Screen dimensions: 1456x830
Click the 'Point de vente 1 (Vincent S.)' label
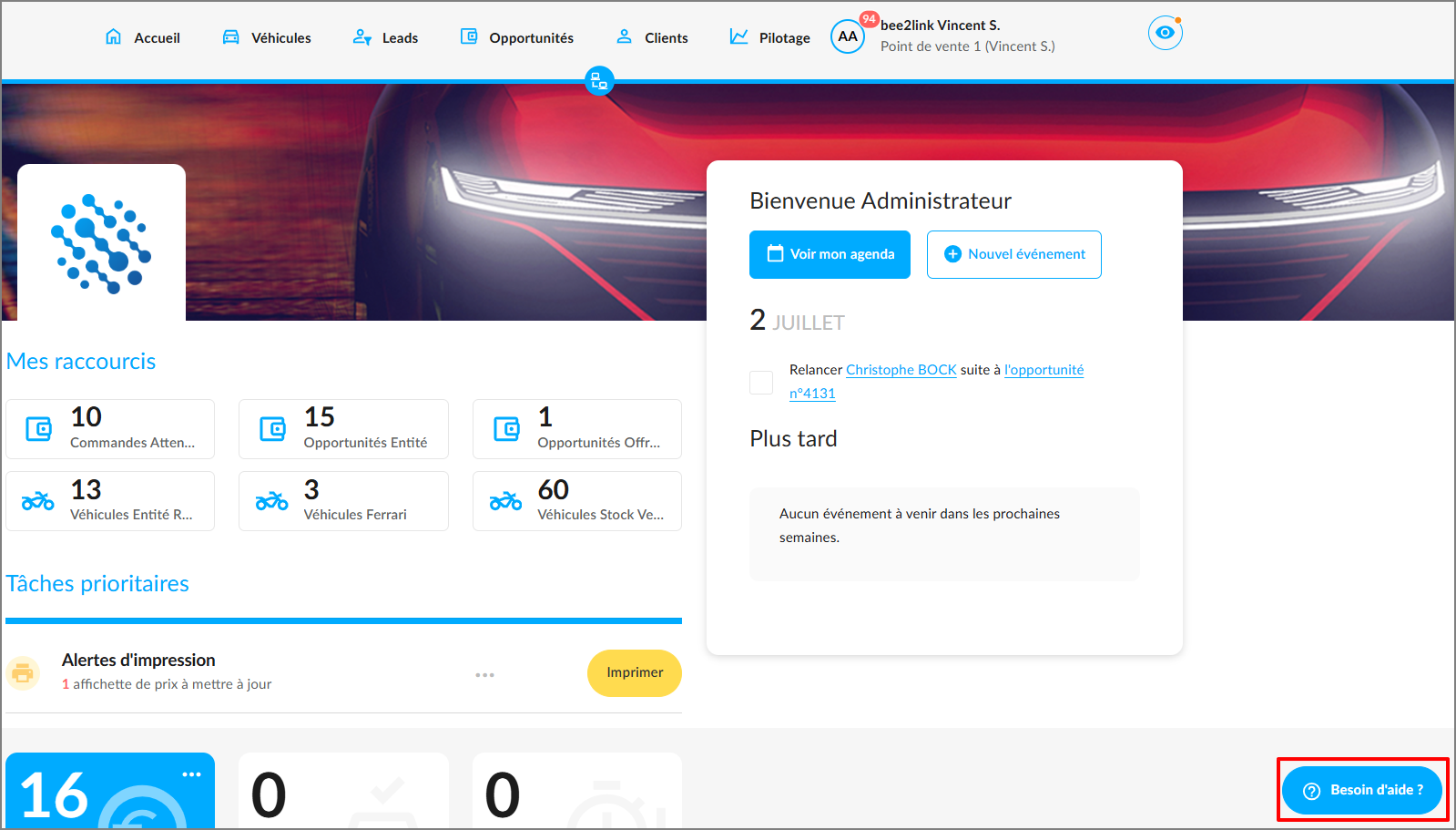click(968, 46)
